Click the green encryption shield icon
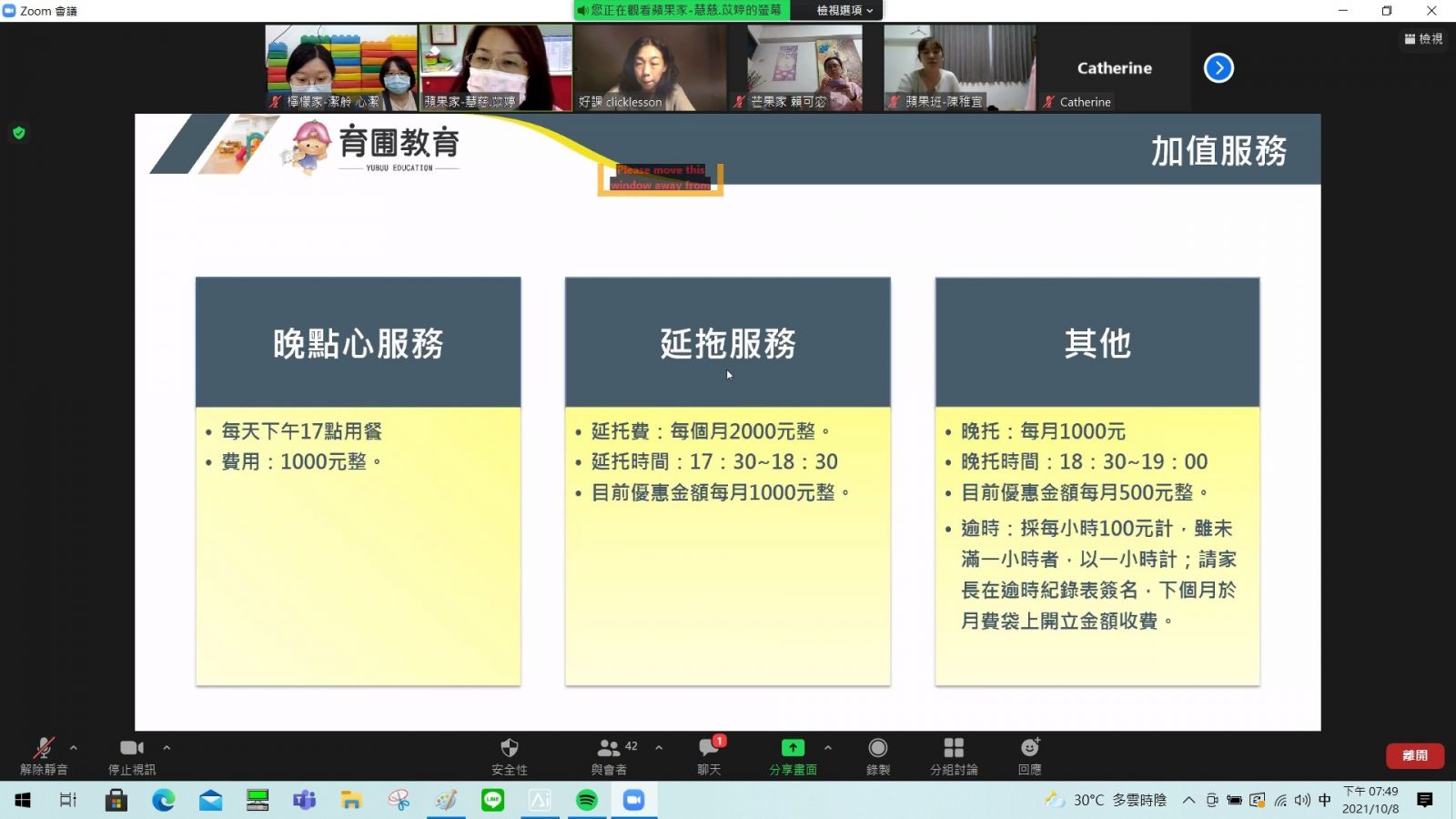1456x819 pixels. [18, 133]
